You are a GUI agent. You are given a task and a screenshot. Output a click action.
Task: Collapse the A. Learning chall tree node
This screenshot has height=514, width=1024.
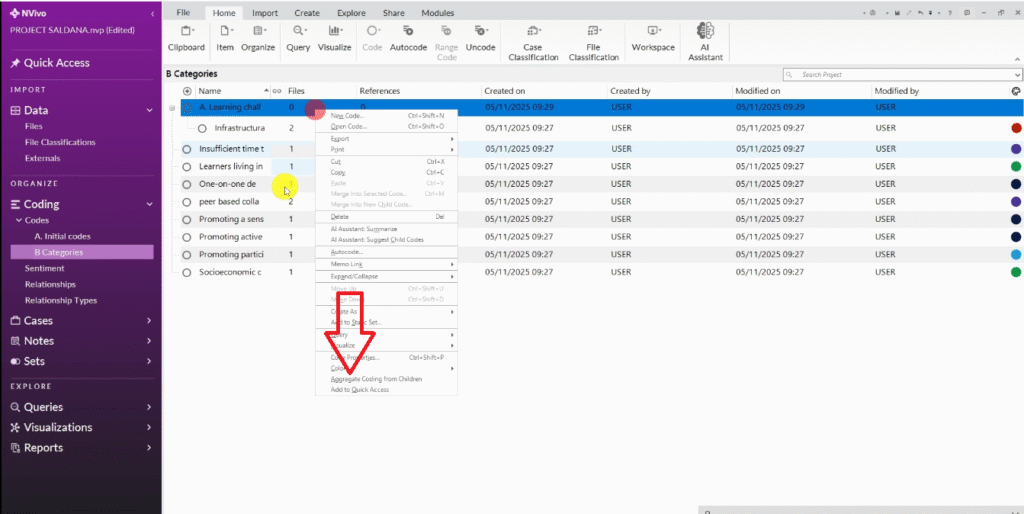coord(172,107)
